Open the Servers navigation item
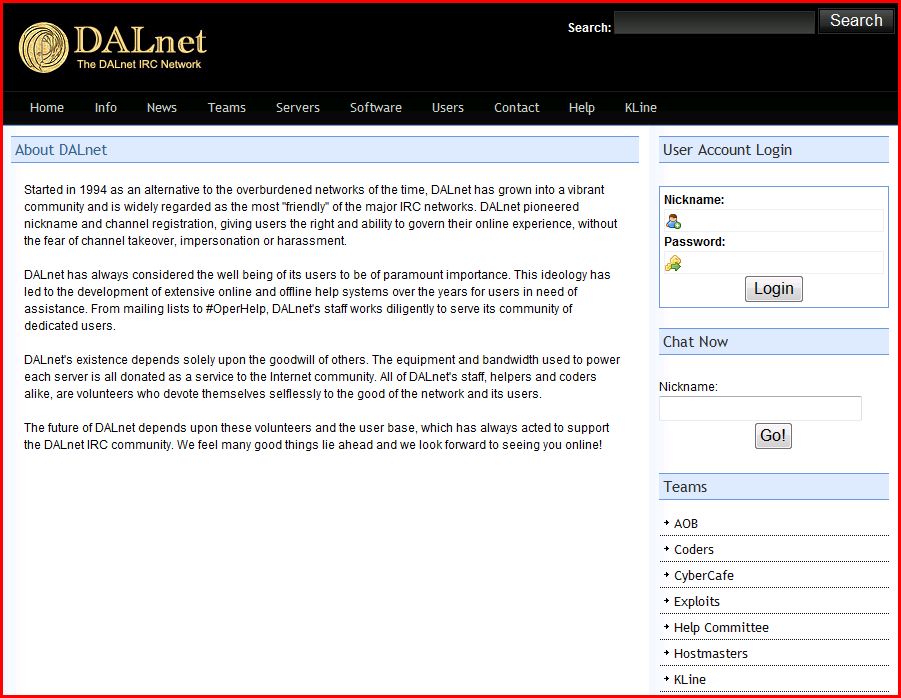 click(x=298, y=107)
